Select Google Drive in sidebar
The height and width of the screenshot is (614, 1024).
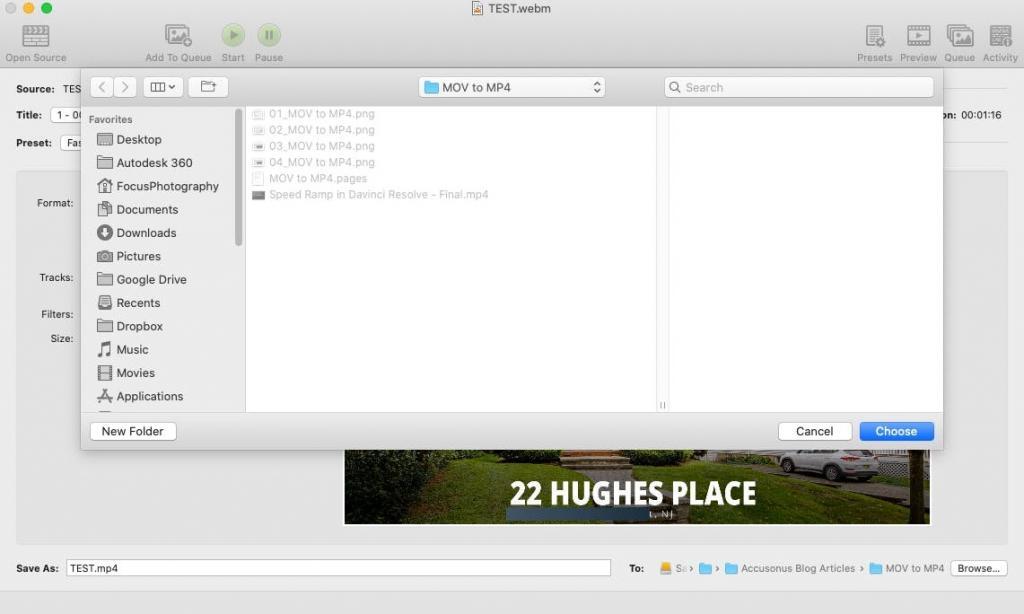pos(142,280)
